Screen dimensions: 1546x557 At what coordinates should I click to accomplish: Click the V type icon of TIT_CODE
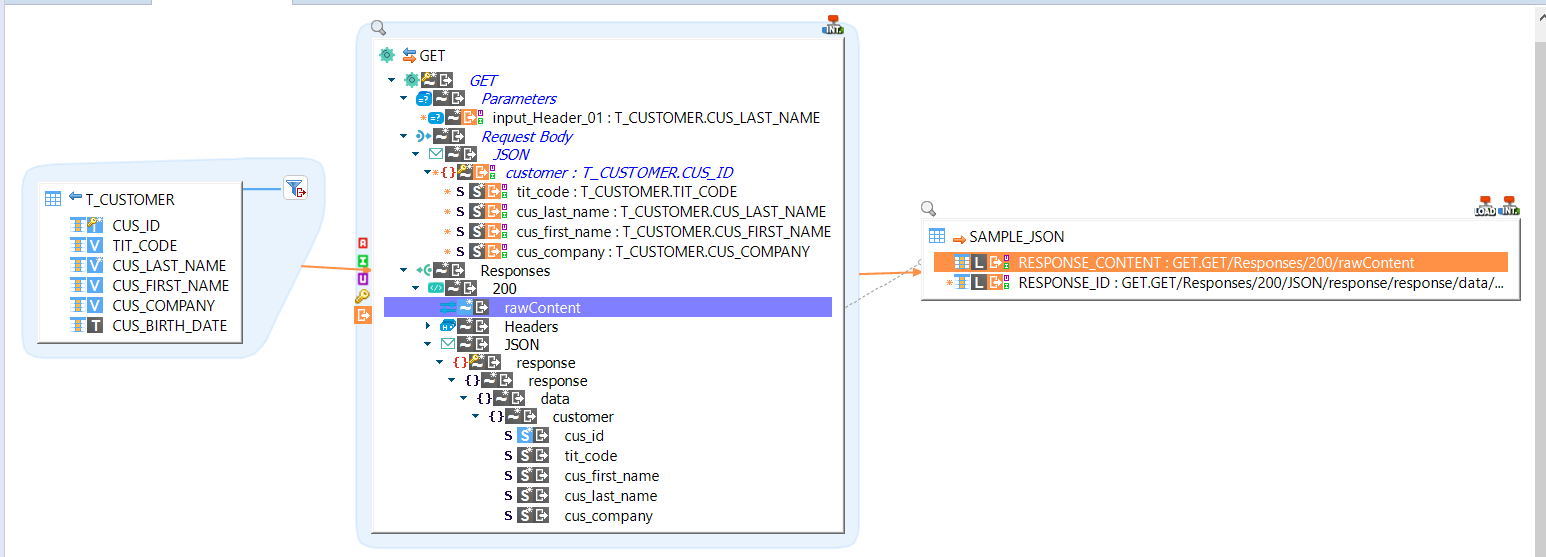[x=95, y=245]
